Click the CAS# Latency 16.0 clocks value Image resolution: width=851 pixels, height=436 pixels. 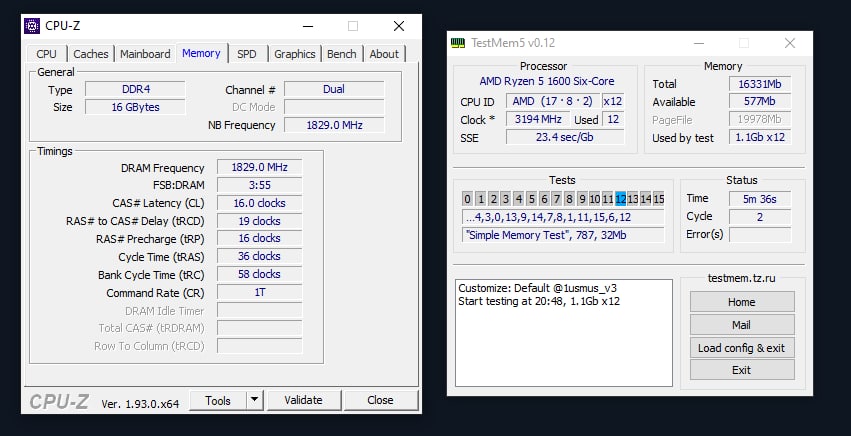(x=259, y=203)
